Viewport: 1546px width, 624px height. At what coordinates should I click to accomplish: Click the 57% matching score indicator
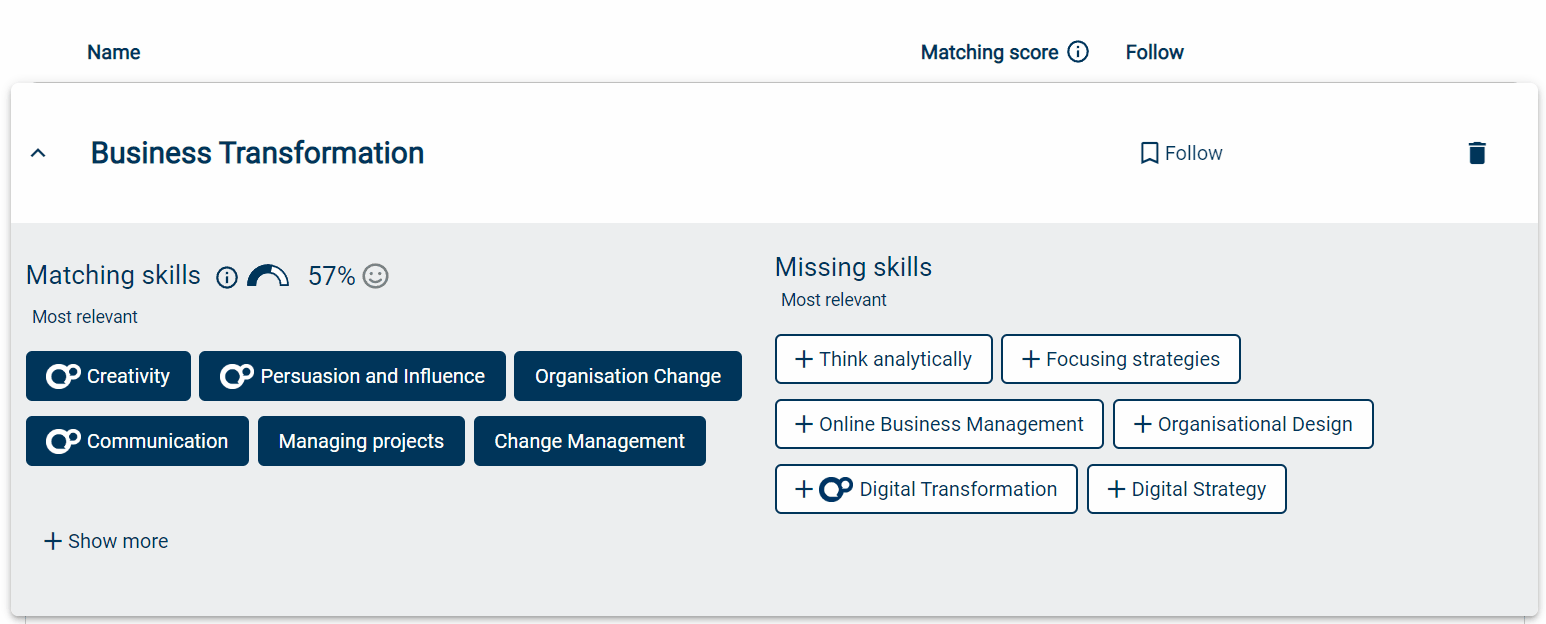pos(330,276)
